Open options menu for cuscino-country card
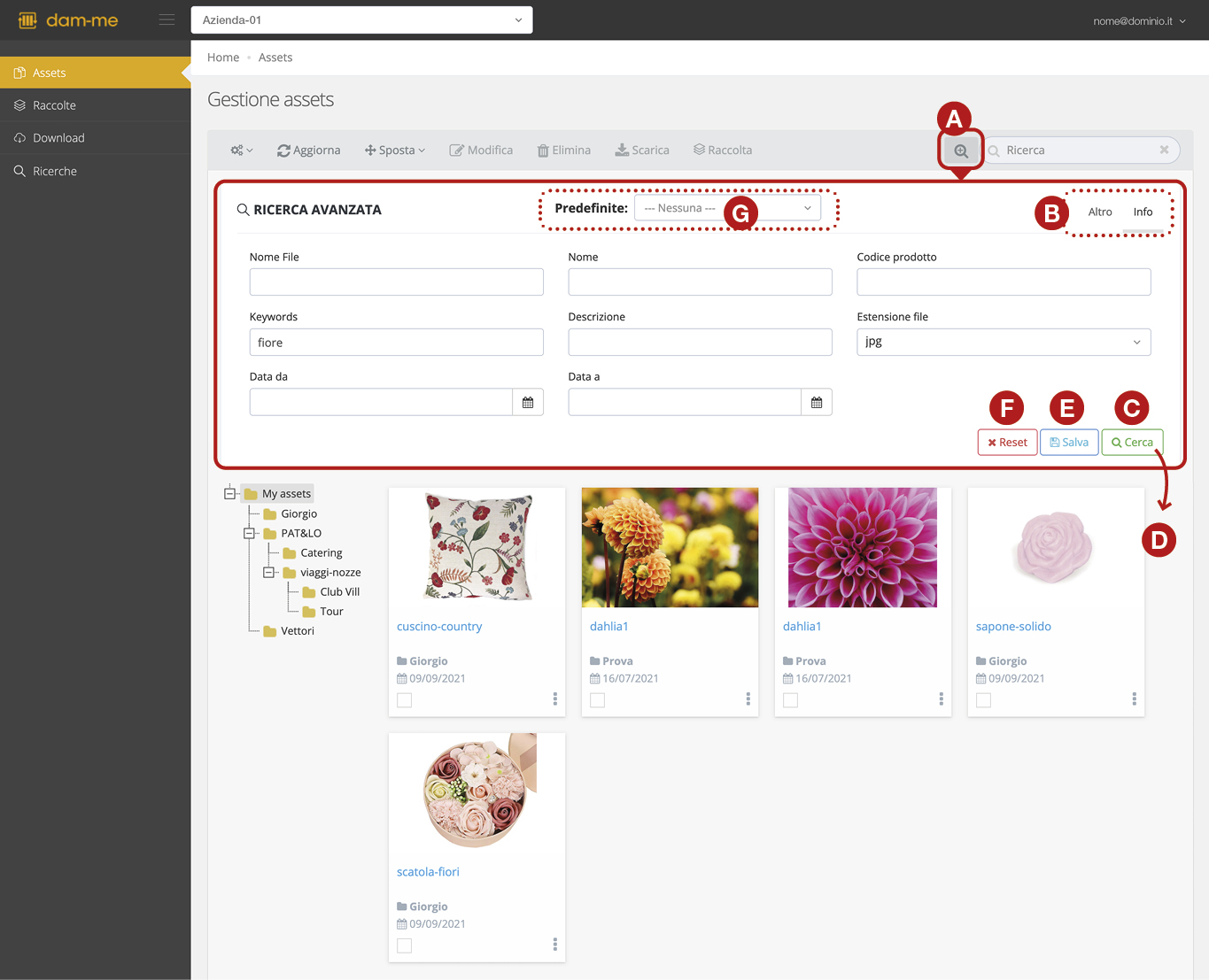This screenshot has height=980, width=1209. (x=555, y=699)
